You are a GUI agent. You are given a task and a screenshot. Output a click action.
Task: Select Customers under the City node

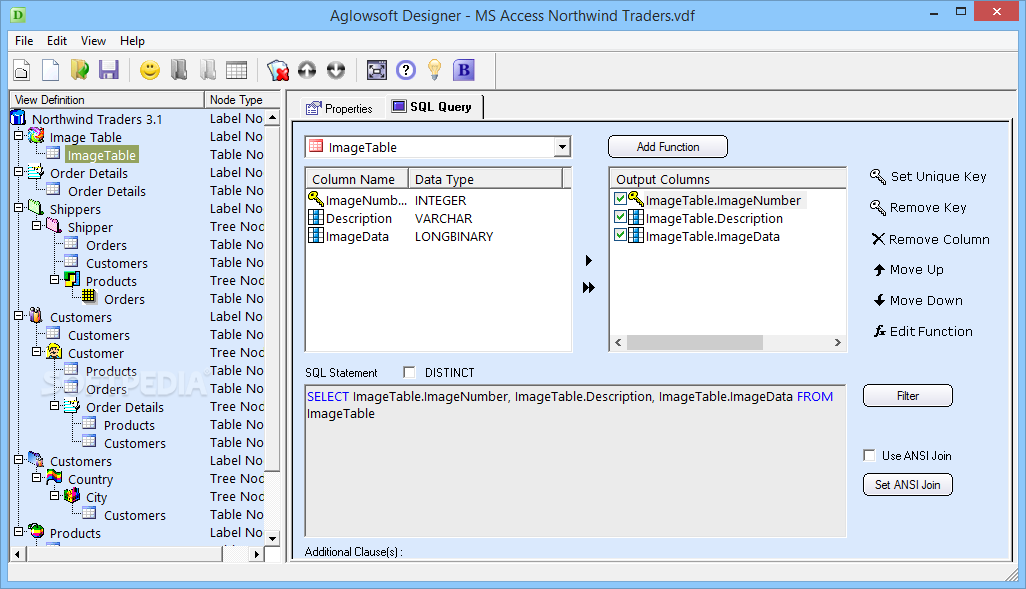135,515
